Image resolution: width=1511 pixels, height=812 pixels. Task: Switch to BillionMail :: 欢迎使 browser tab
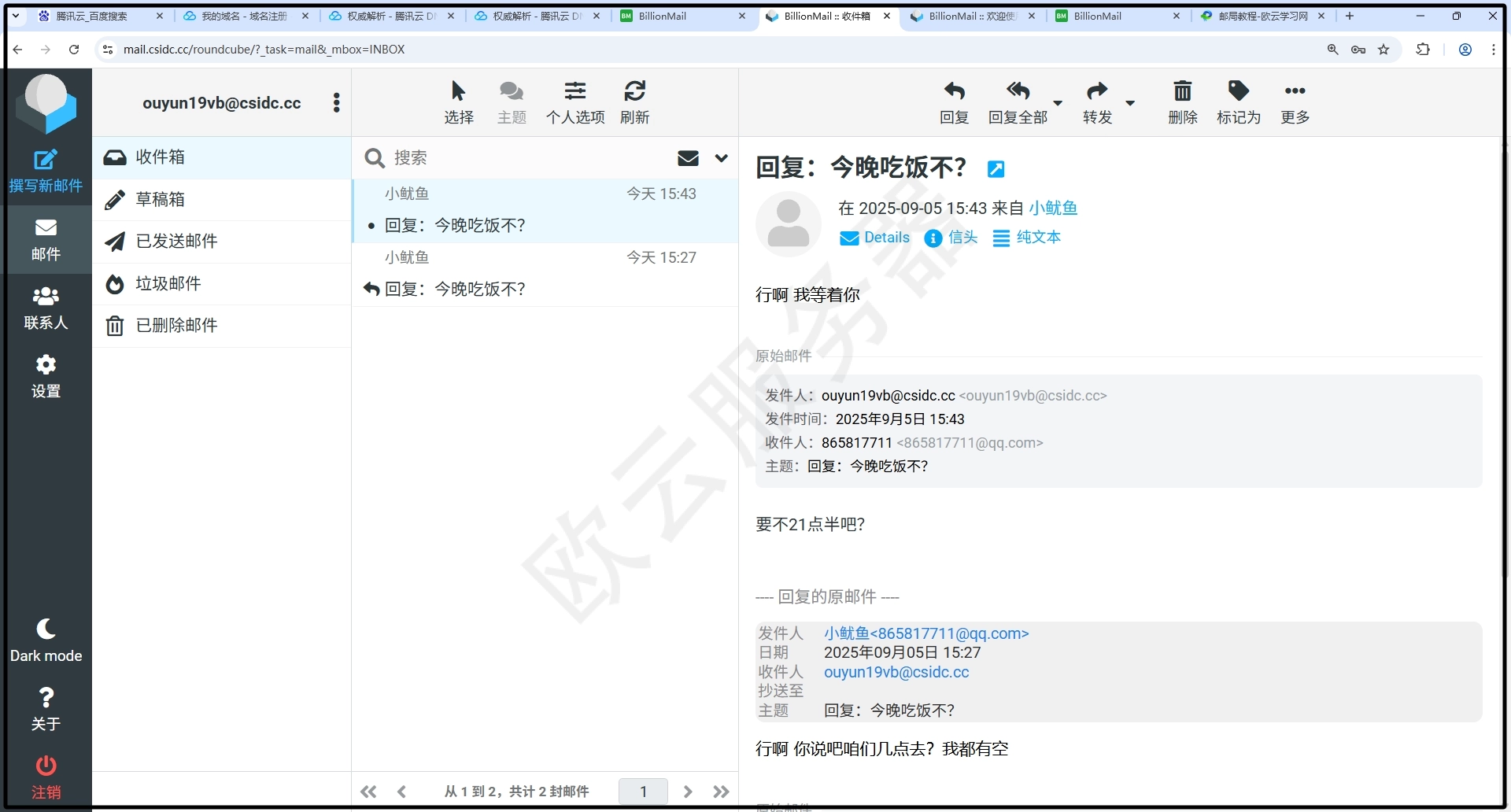tap(973, 16)
